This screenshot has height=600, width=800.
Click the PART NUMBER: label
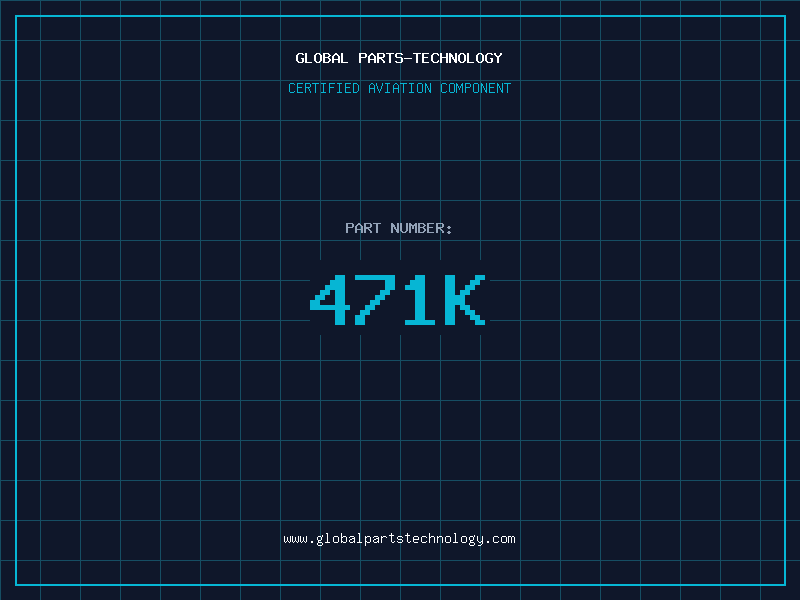398,228
